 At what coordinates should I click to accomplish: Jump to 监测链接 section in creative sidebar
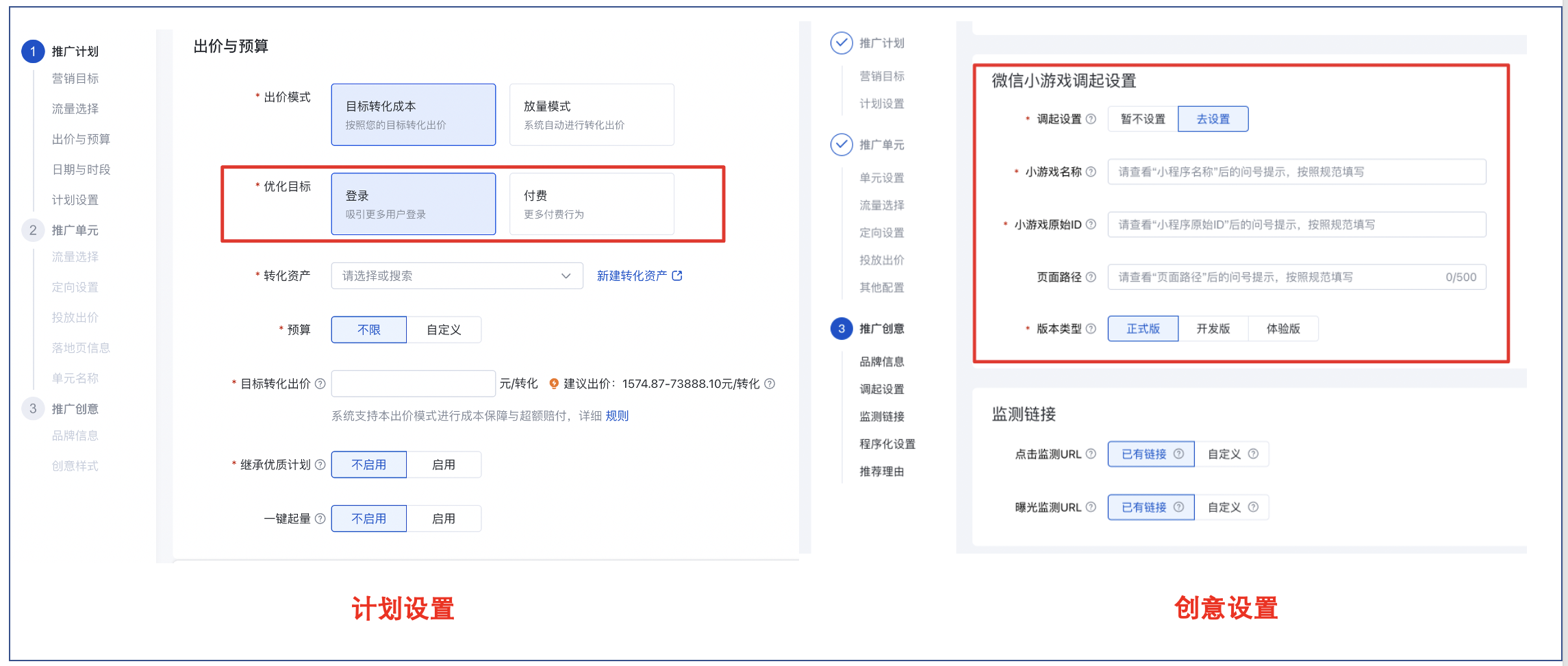click(881, 417)
